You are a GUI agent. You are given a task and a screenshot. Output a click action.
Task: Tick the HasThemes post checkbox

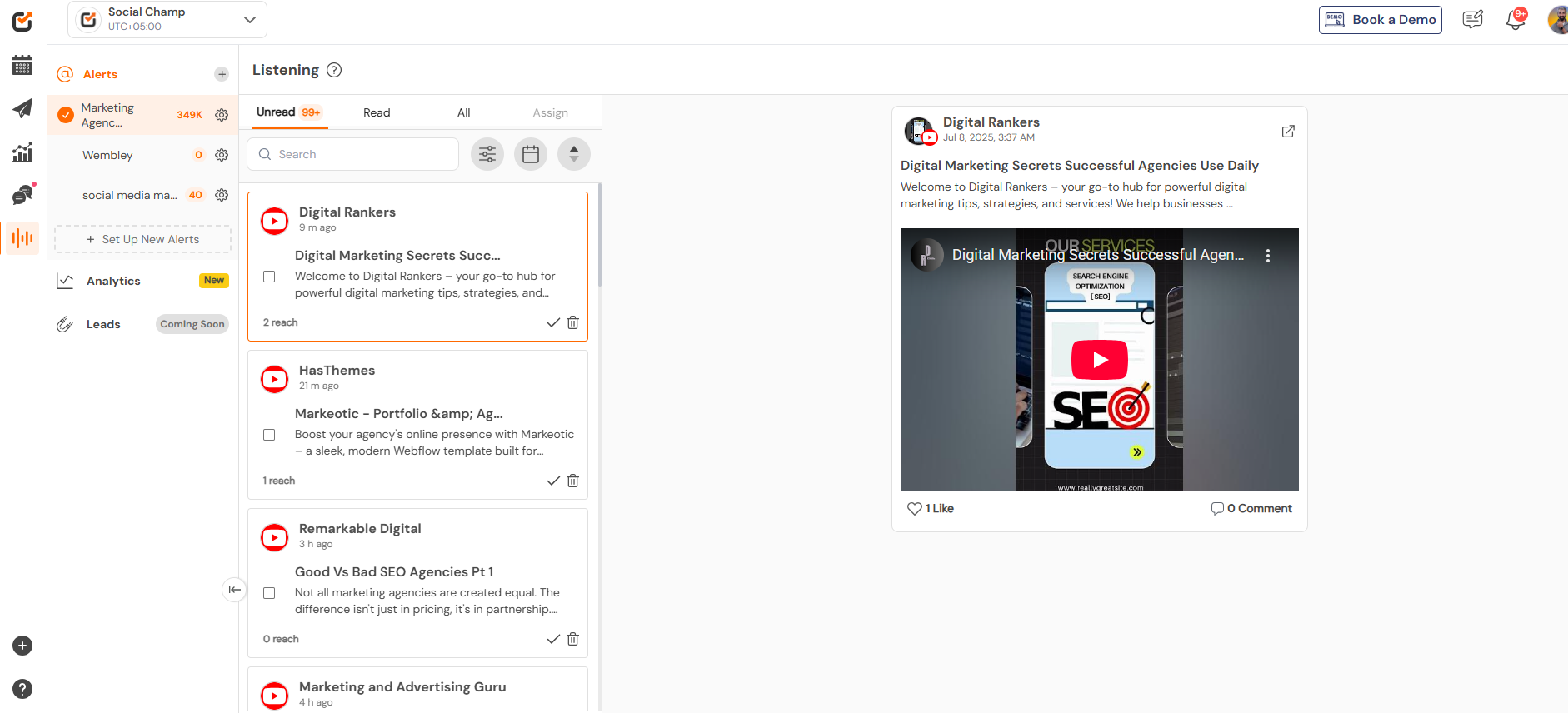click(x=269, y=435)
